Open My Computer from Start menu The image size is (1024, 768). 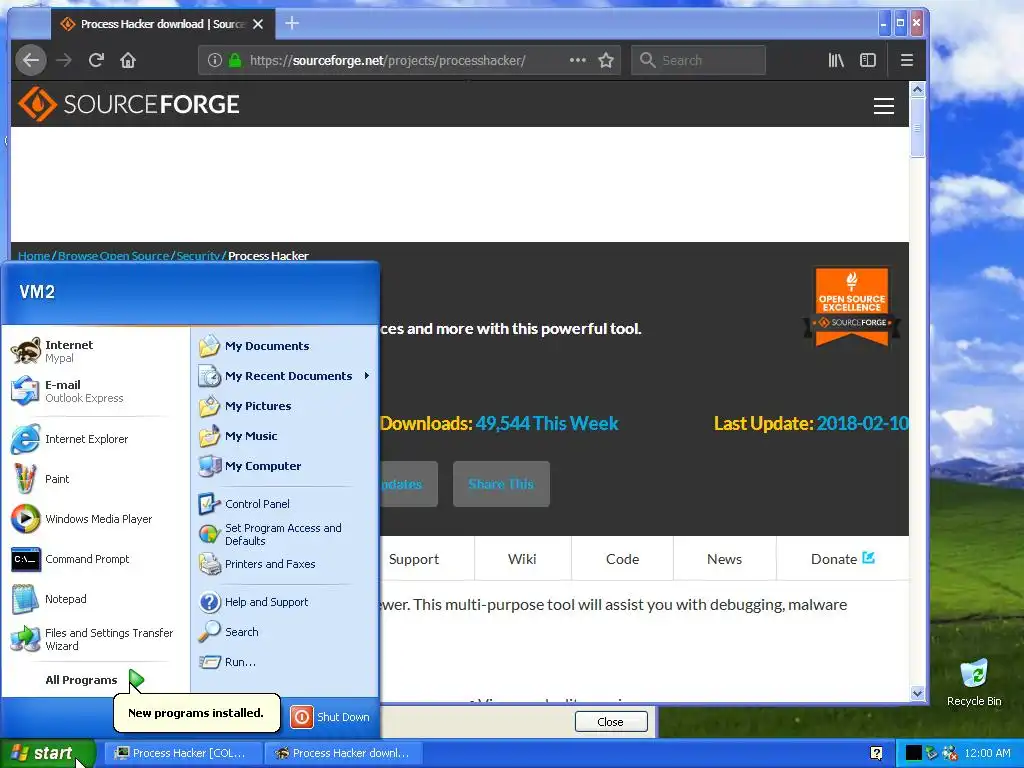(285, 466)
